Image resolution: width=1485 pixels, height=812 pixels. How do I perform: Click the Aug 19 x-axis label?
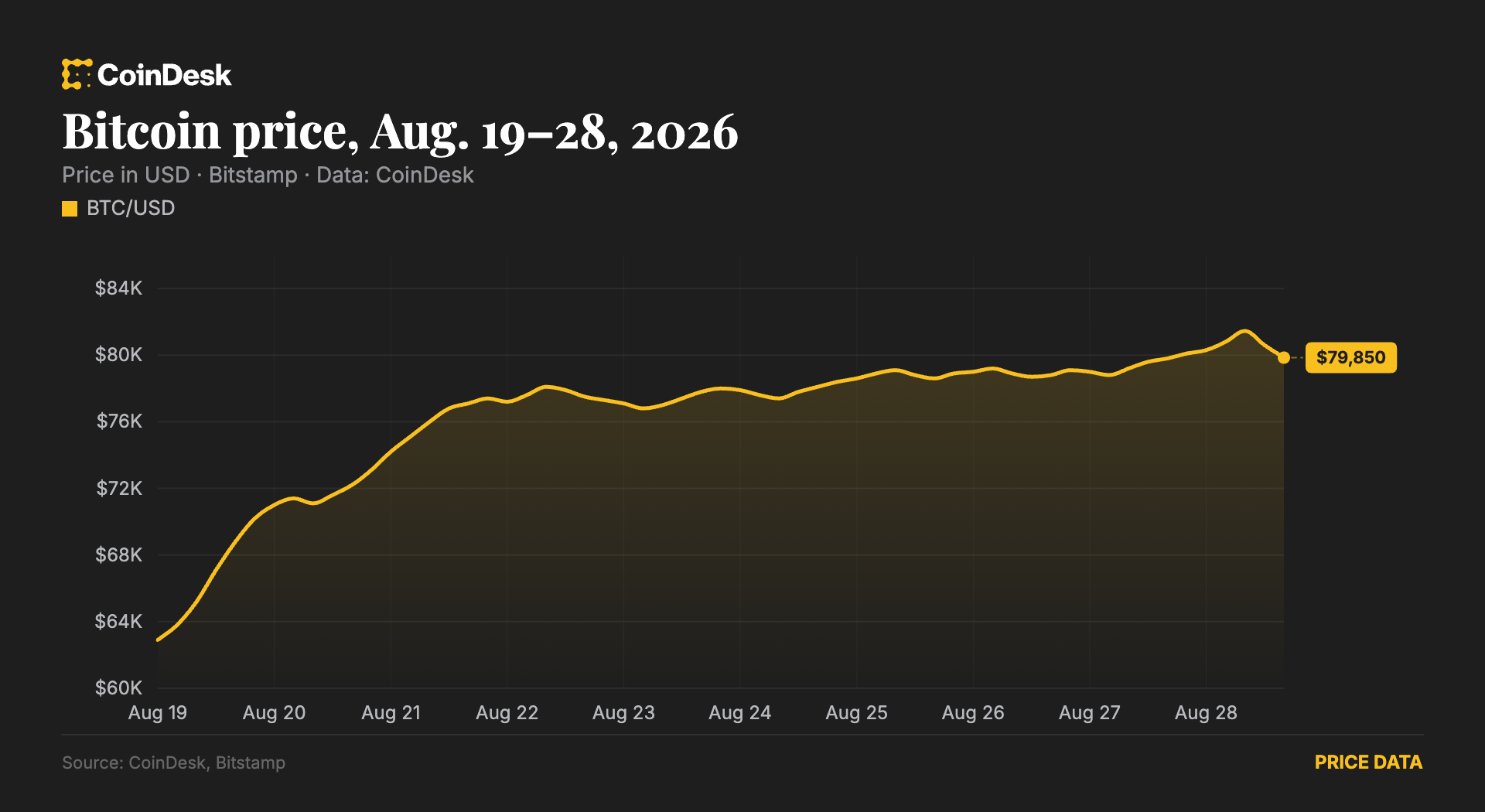click(x=158, y=713)
